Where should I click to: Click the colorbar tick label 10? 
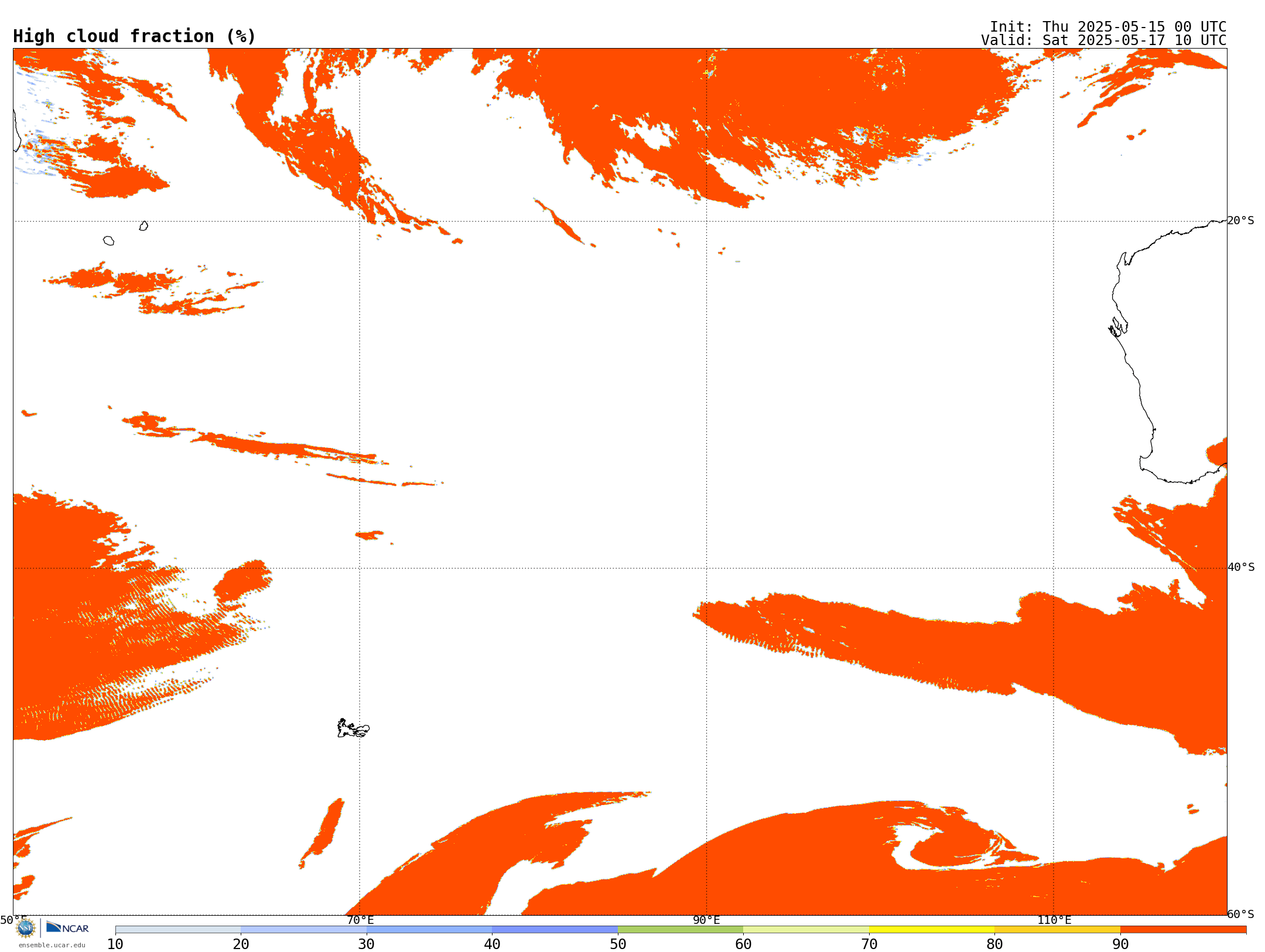coord(115,944)
